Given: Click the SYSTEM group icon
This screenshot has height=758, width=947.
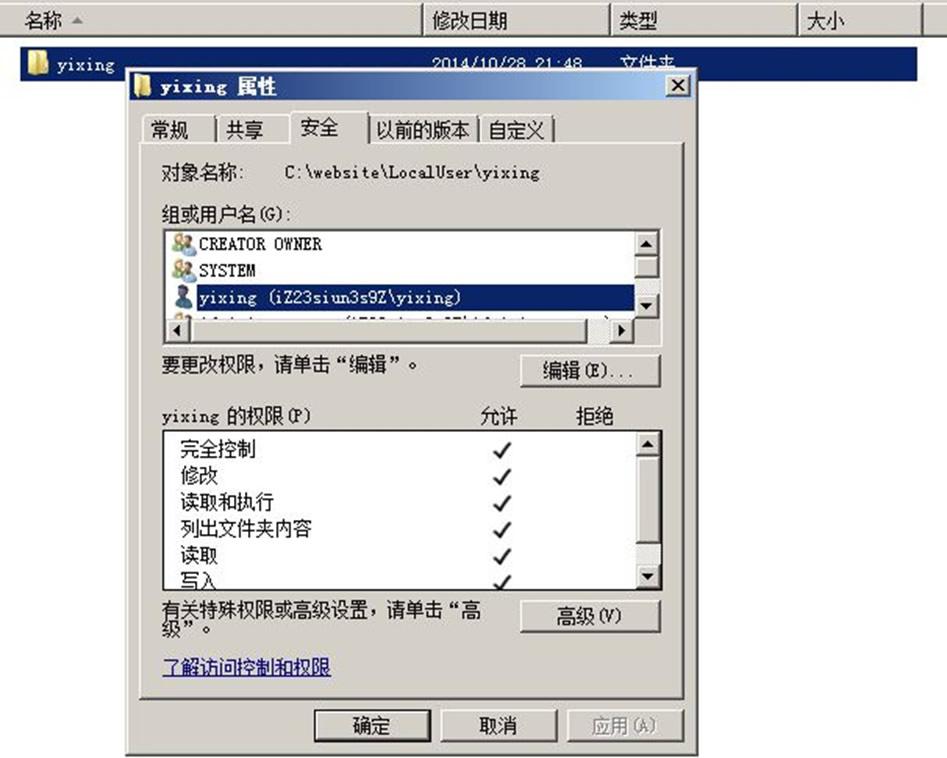Looking at the screenshot, I should click(183, 270).
